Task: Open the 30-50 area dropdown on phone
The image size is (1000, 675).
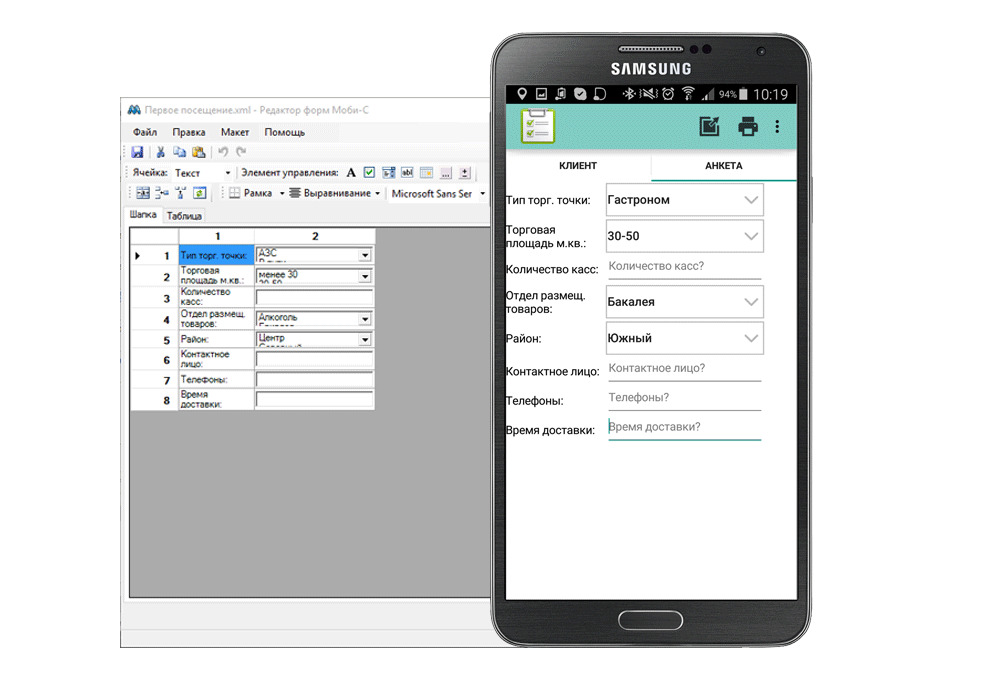Action: click(x=684, y=236)
